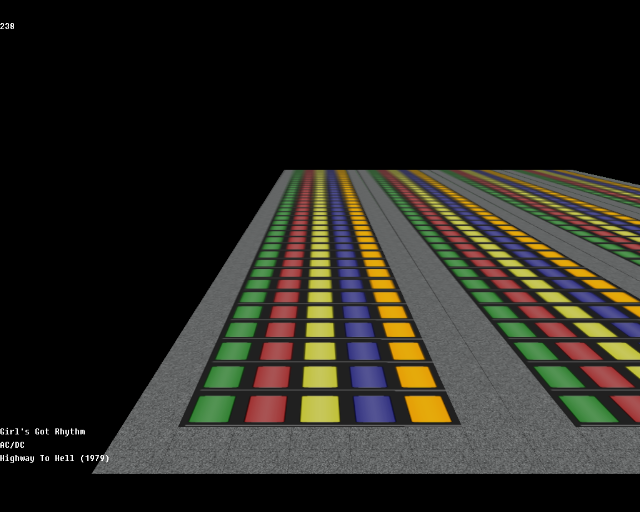Click the song title Girl's Got Rhythm

(42, 432)
